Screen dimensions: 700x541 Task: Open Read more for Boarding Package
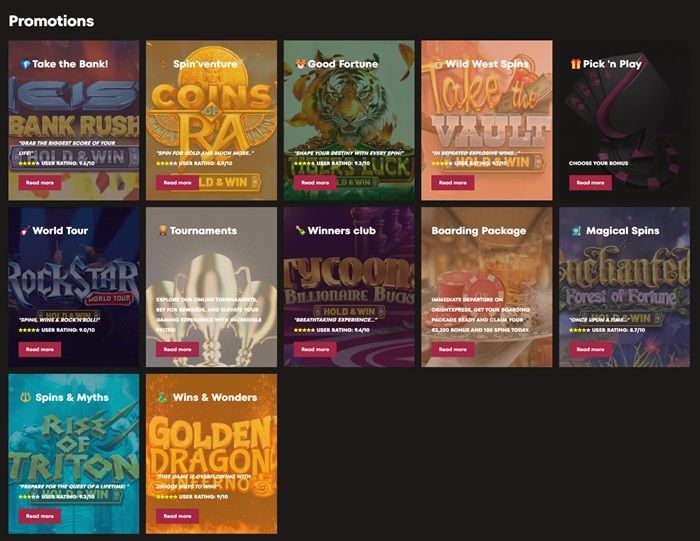pyautogui.click(x=453, y=349)
